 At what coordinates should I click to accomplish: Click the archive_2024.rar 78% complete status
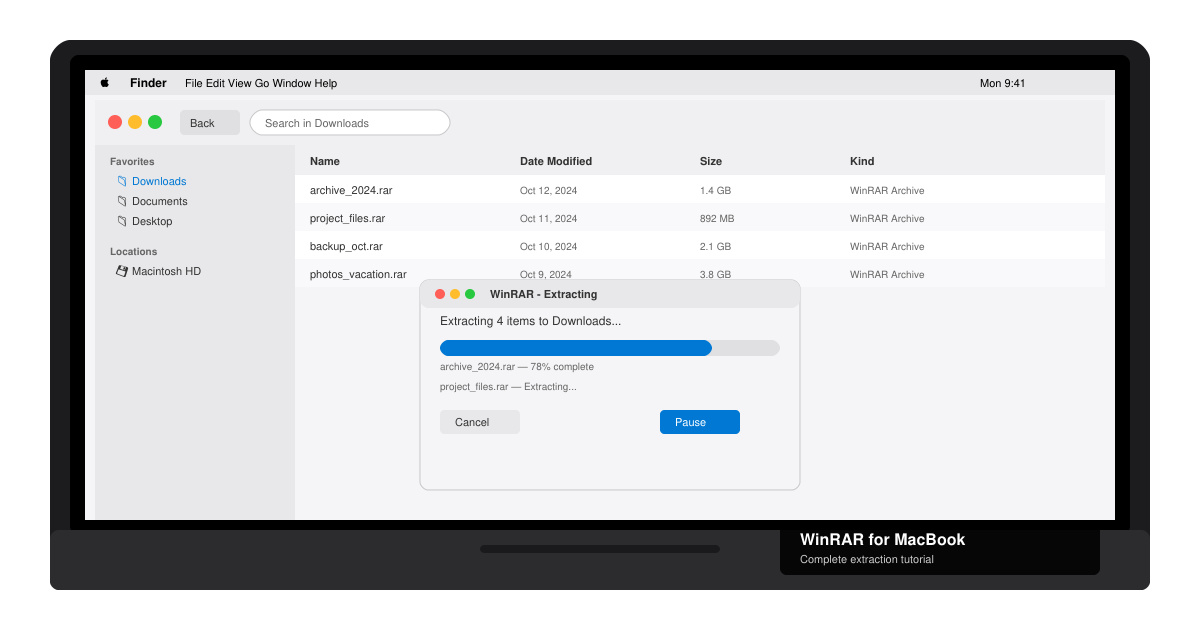coord(517,367)
